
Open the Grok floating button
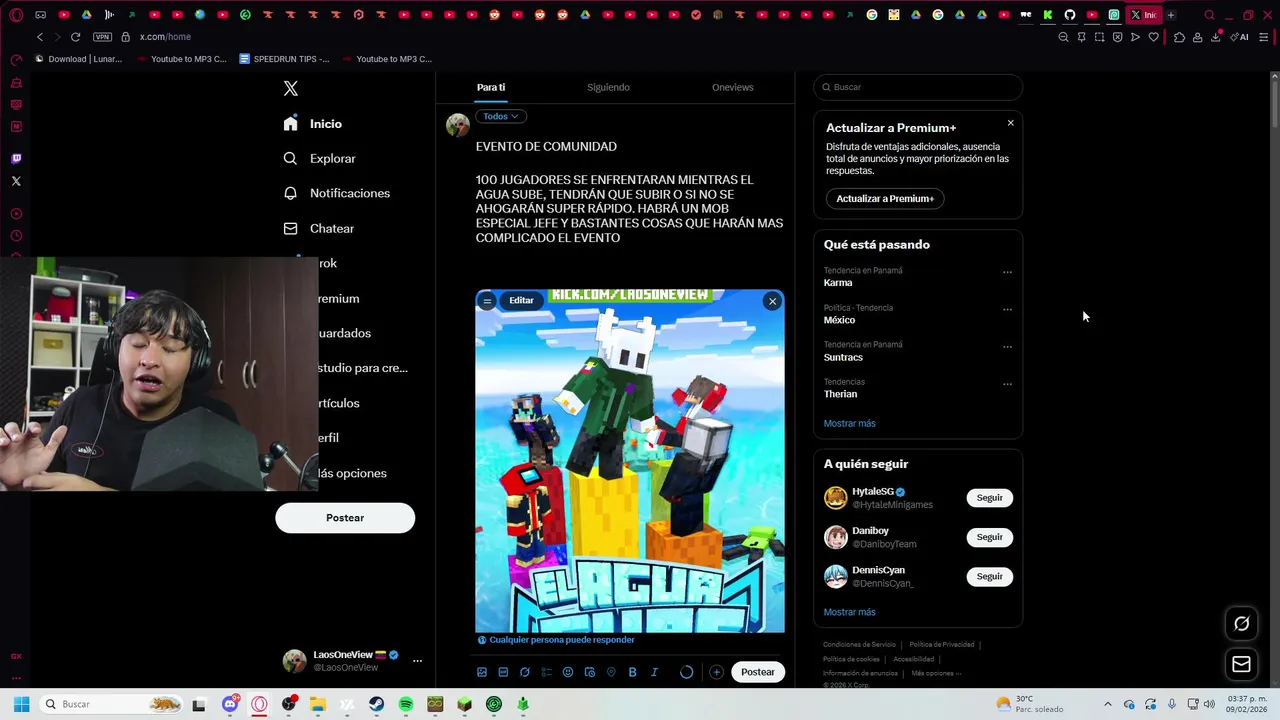tap(1241, 623)
